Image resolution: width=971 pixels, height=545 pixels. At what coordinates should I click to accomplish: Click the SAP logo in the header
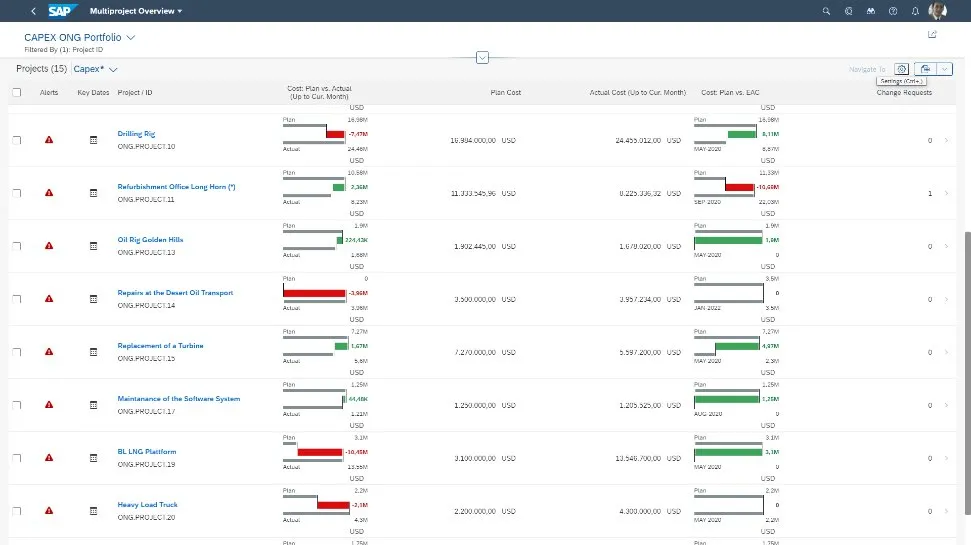pyautogui.click(x=58, y=11)
